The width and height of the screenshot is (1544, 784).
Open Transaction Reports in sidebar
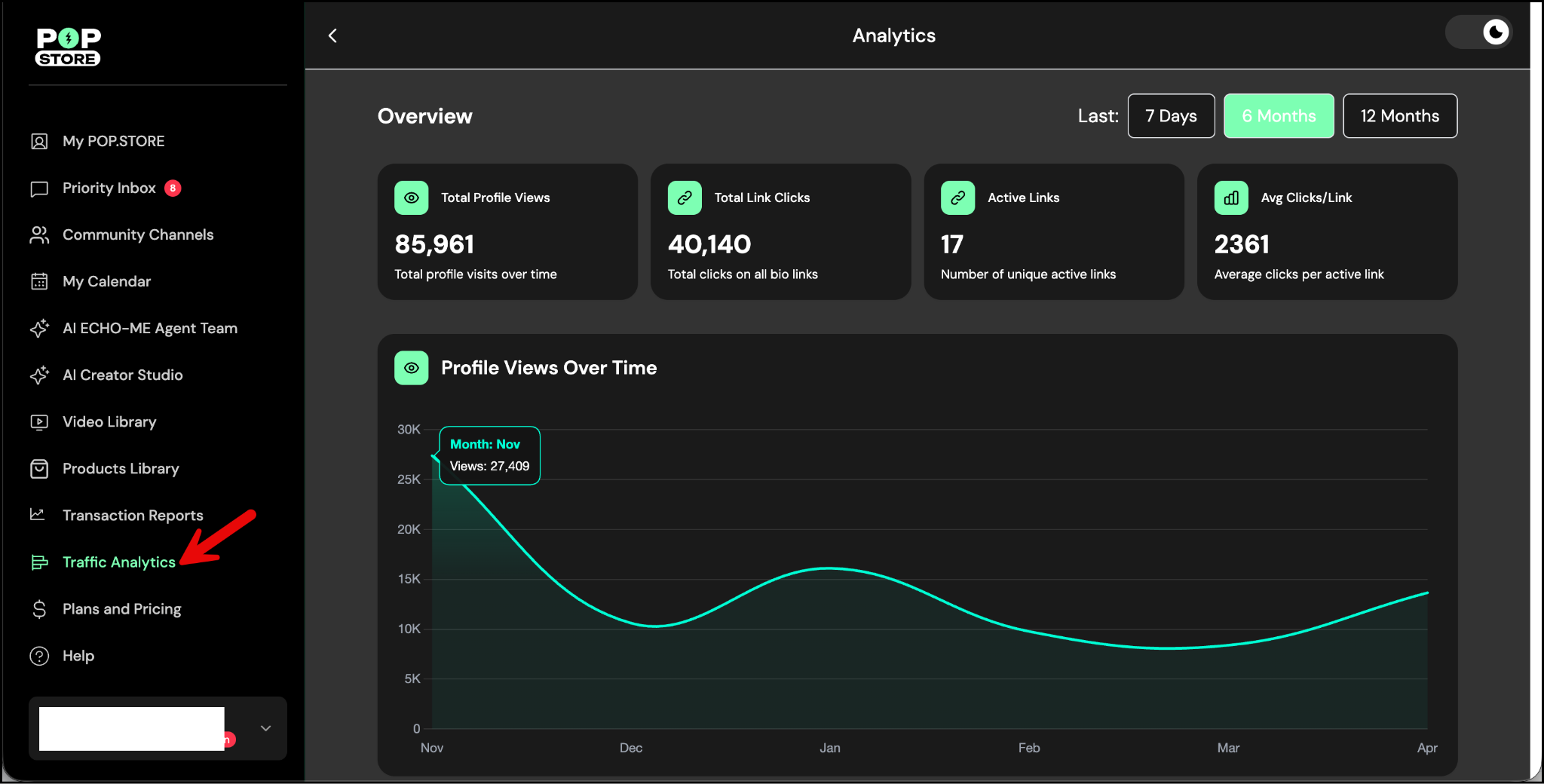pyautogui.click(x=133, y=516)
